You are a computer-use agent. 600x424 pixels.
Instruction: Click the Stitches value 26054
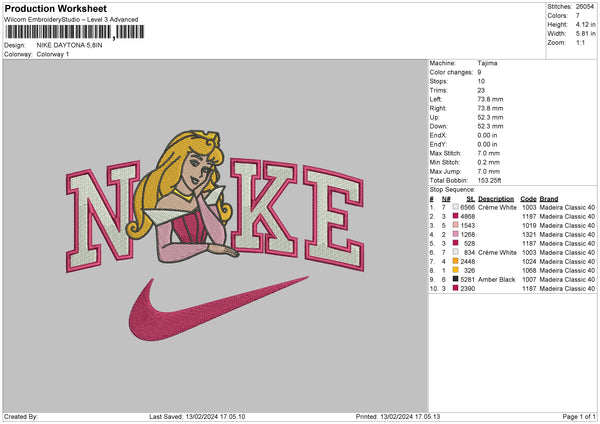585,7
